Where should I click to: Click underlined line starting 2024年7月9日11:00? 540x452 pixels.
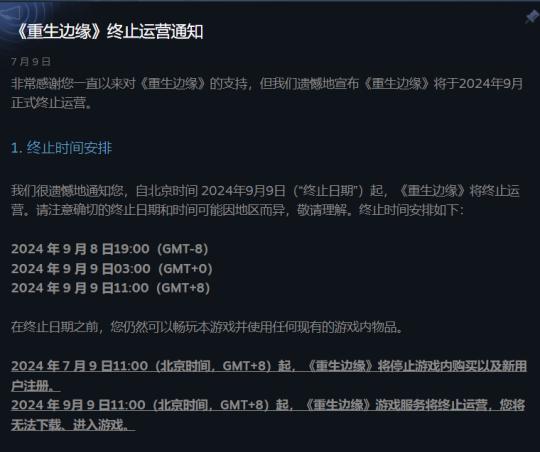coord(269,366)
